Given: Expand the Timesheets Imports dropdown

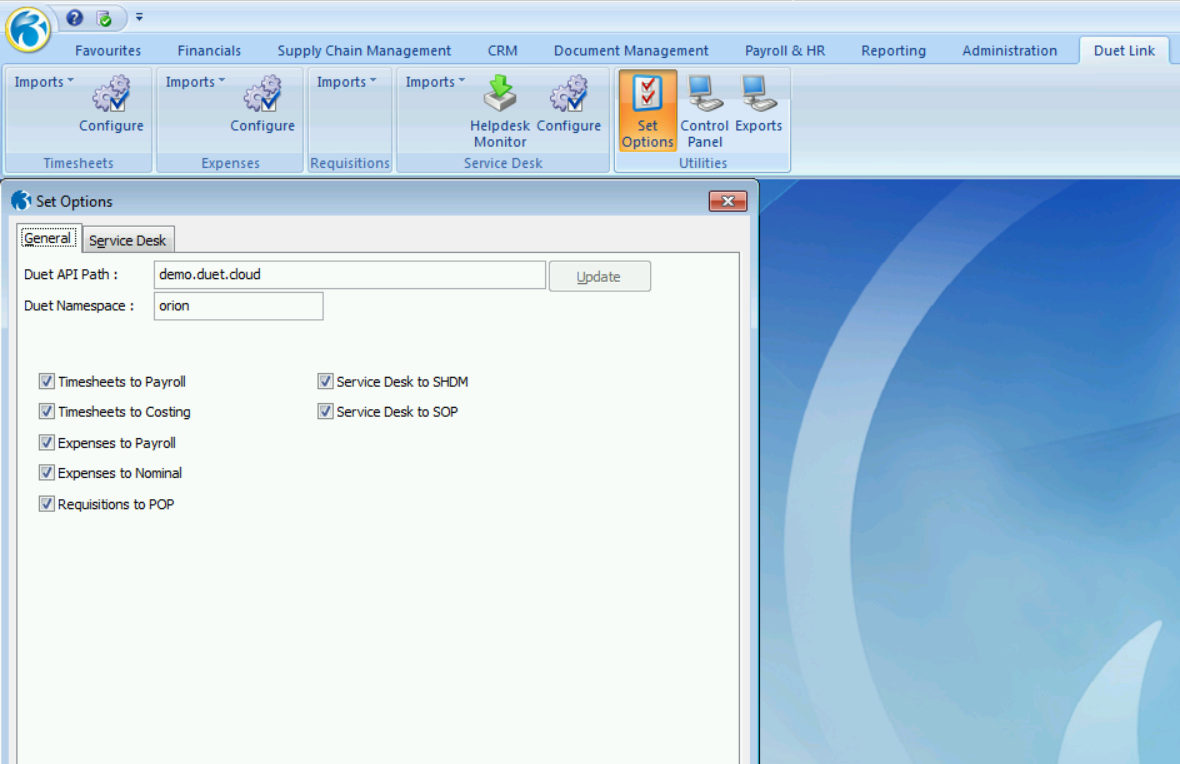Looking at the screenshot, I should coord(44,81).
